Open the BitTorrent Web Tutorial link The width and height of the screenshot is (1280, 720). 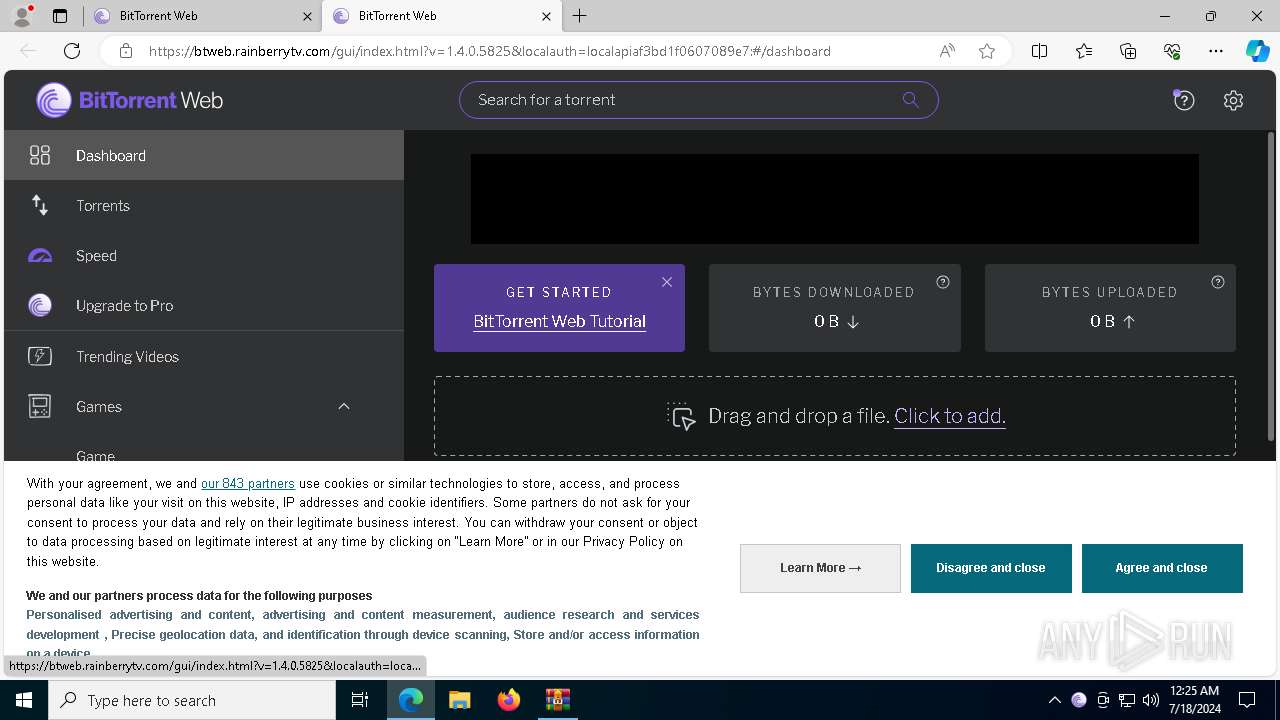coord(559,321)
